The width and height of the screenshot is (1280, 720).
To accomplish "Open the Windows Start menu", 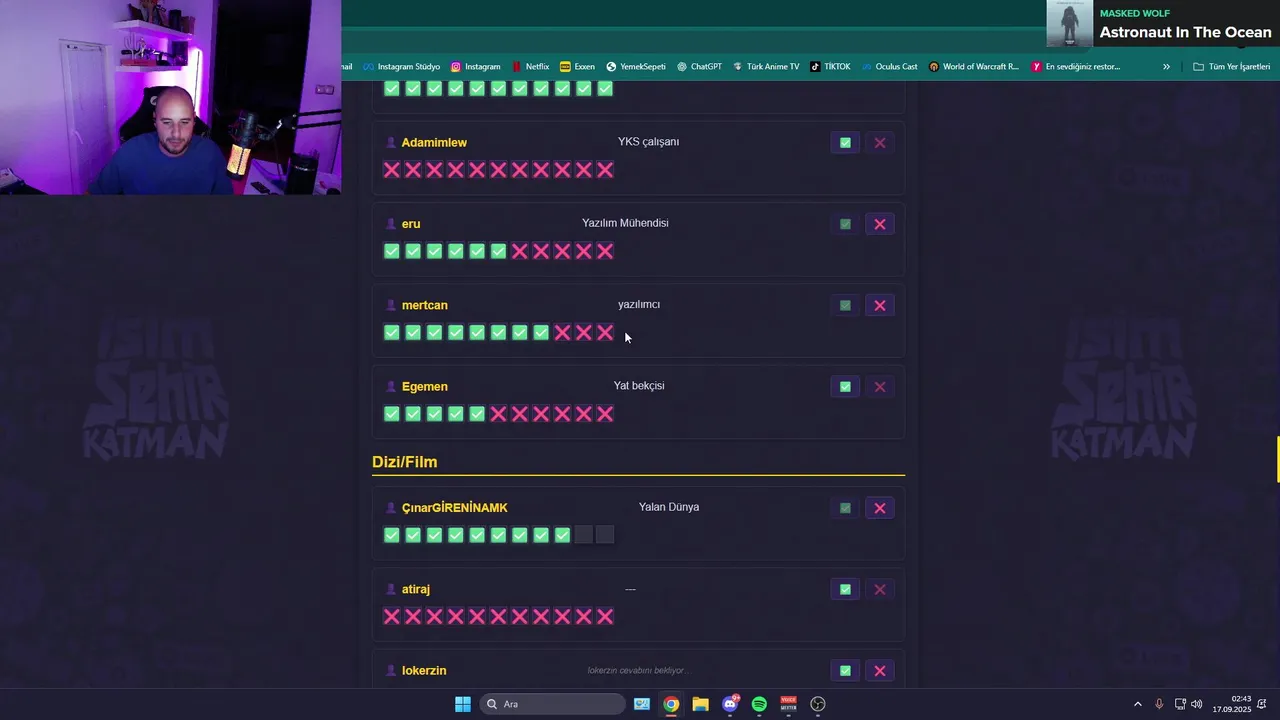I will (x=463, y=704).
